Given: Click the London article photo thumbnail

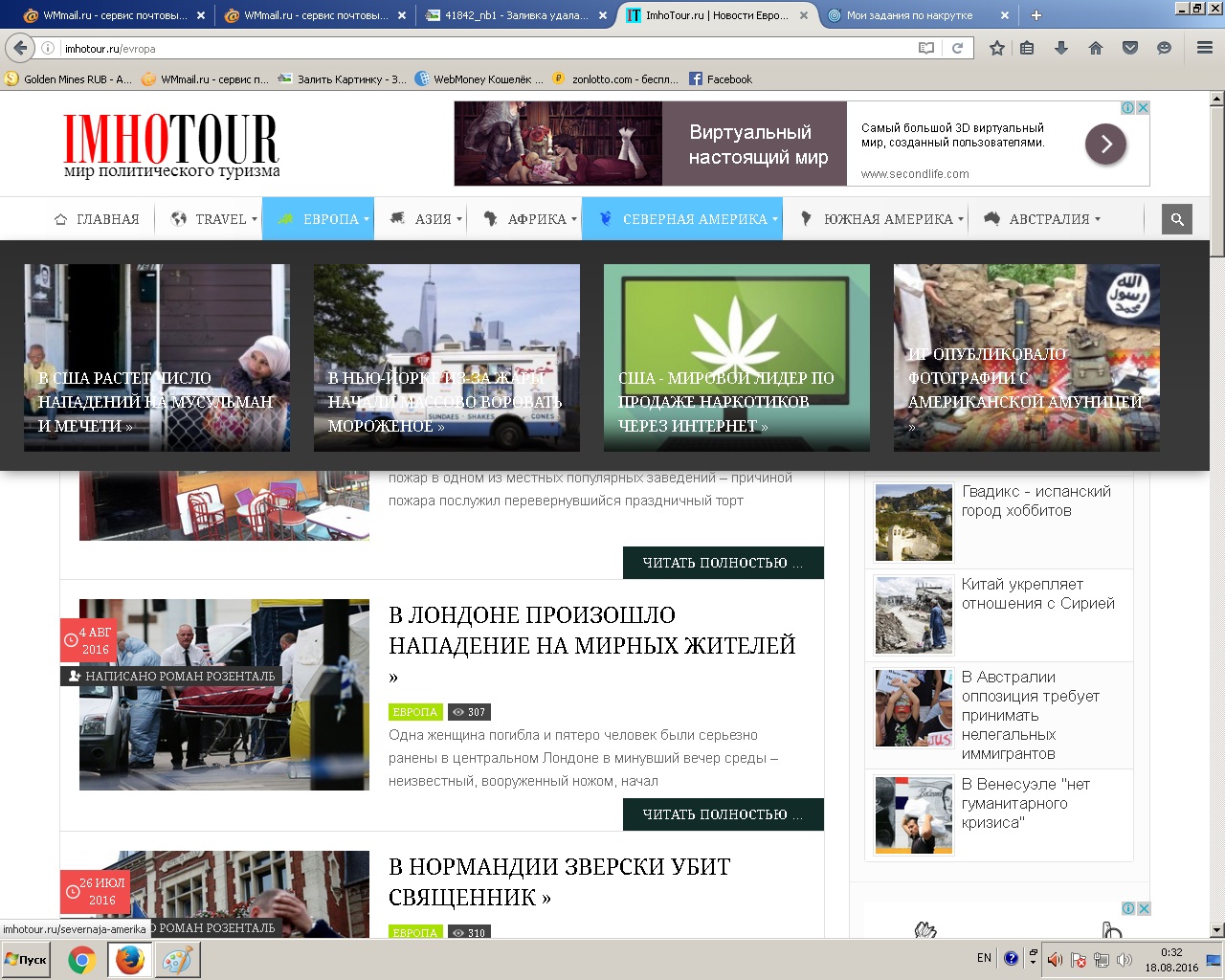Looking at the screenshot, I should [x=224, y=695].
